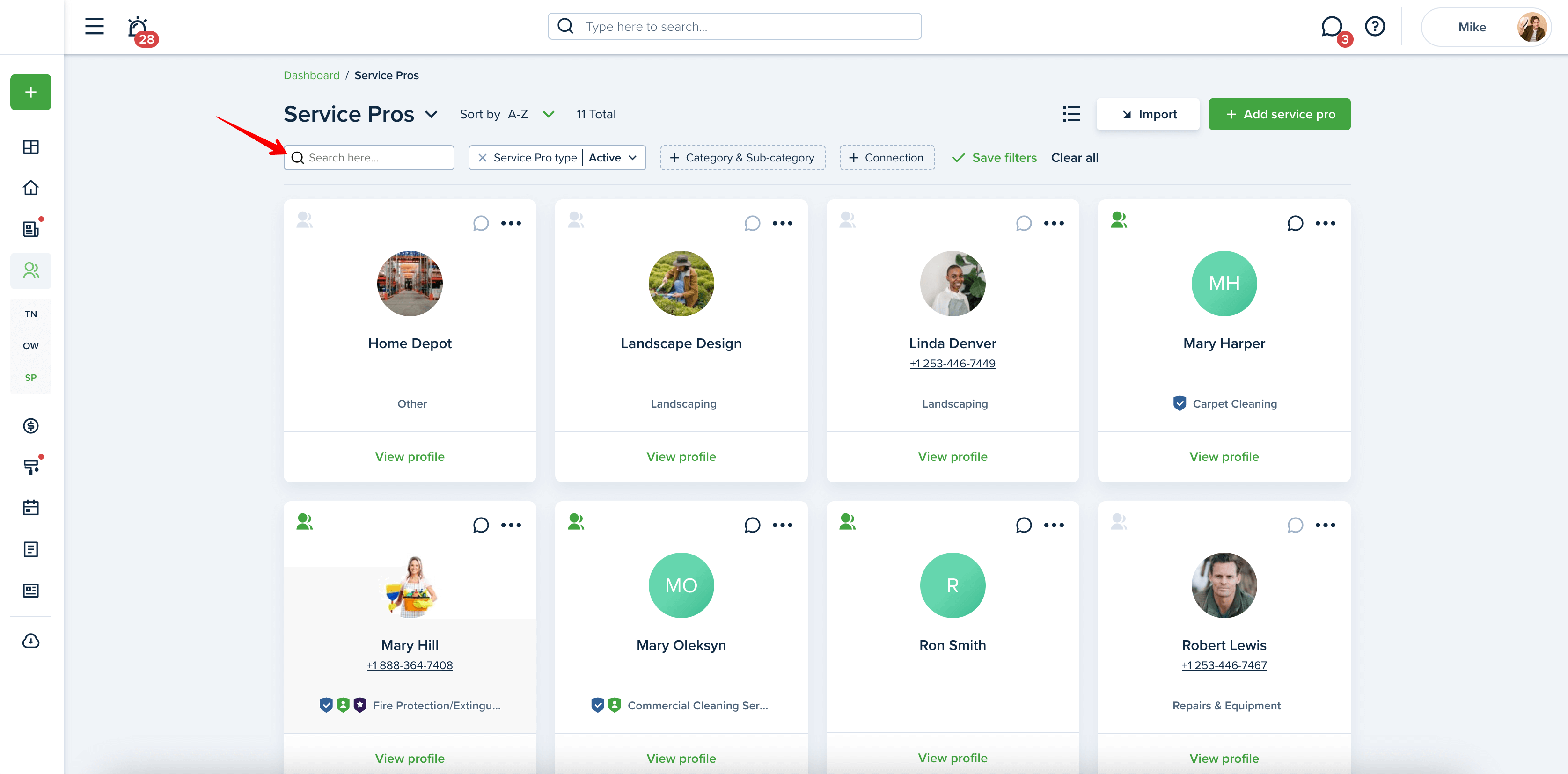The width and height of the screenshot is (1568, 774).
Task: Open the help question mark icon
Action: (x=1375, y=26)
